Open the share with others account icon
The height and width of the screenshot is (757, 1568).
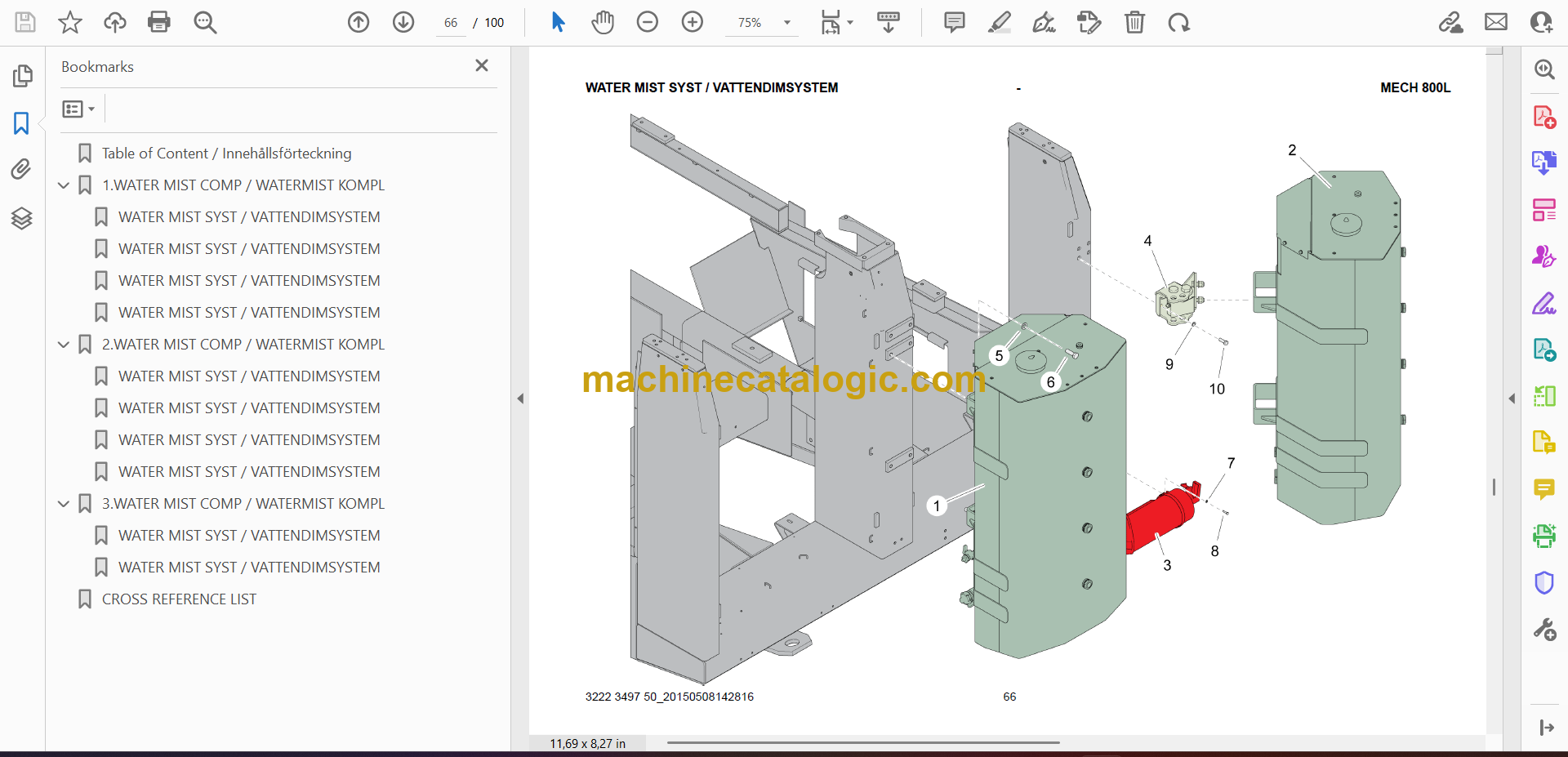point(1541,22)
